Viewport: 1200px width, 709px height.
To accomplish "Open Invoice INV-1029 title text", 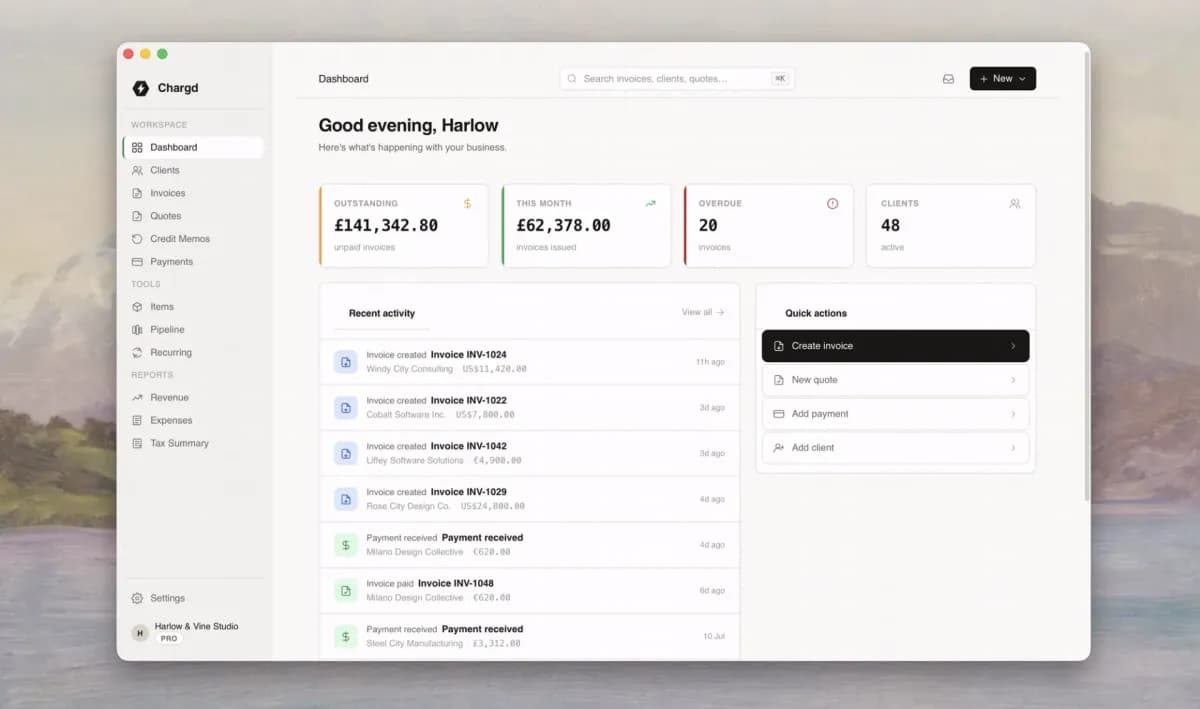I will (468, 492).
